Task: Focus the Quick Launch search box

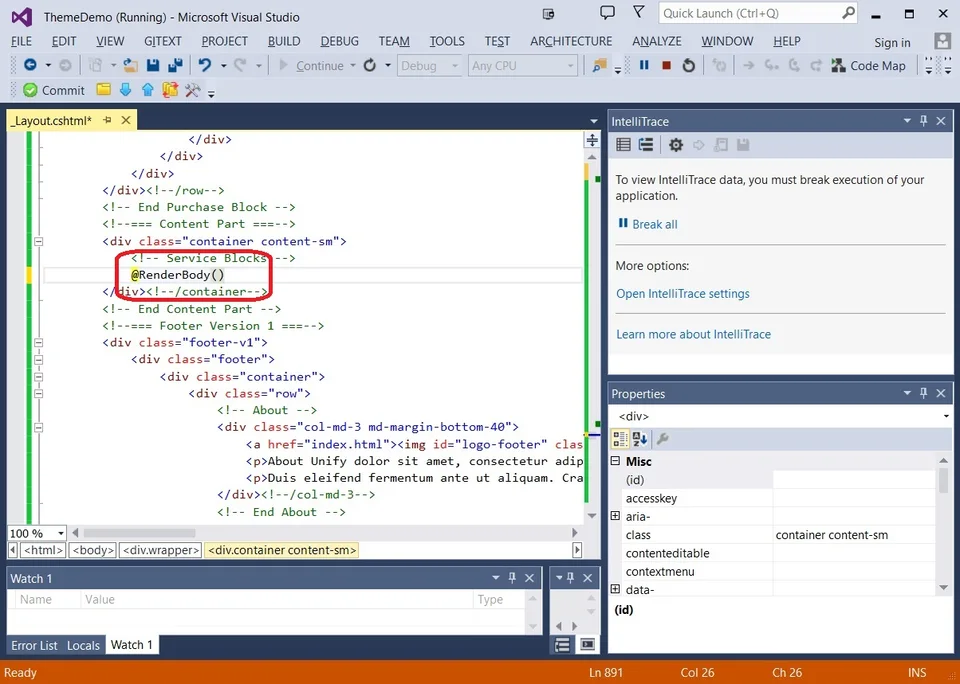Action: pos(758,13)
